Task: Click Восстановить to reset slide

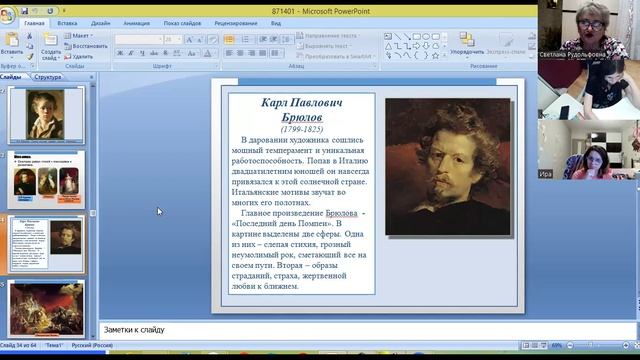Action: (86, 46)
